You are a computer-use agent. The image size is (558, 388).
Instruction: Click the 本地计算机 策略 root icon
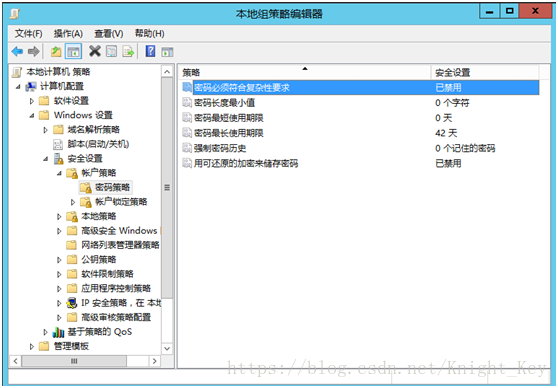click(x=17, y=72)
